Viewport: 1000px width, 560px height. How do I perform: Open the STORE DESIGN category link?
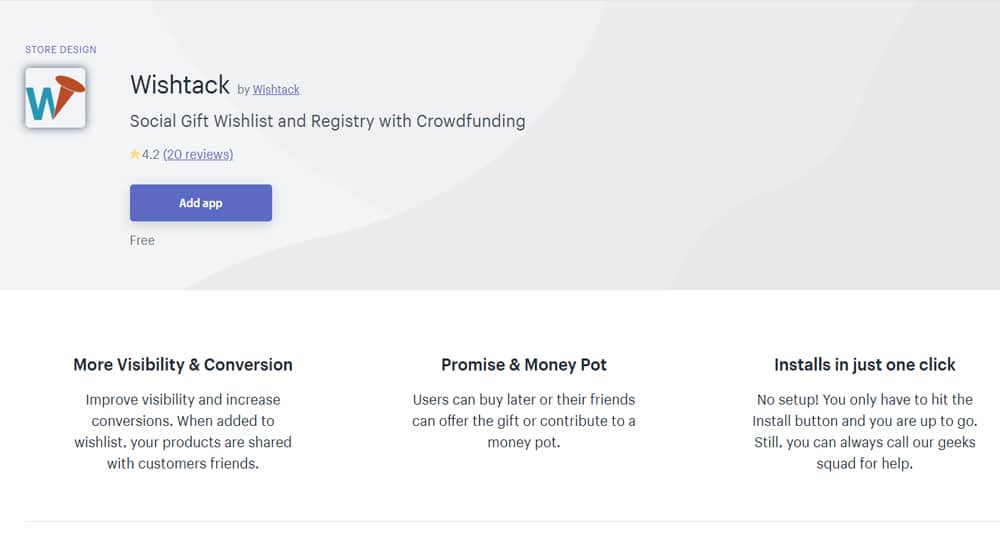tap(61, 50)
